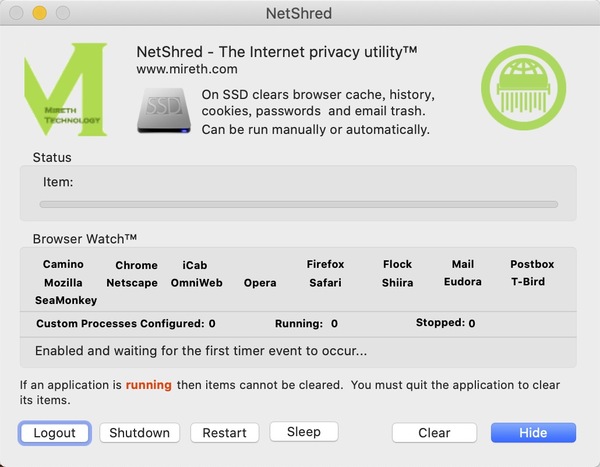Select Postbox in Browser Watch
Image resolution: width=600 pixels, height=467 pixels.
click(x=532, y=264)
